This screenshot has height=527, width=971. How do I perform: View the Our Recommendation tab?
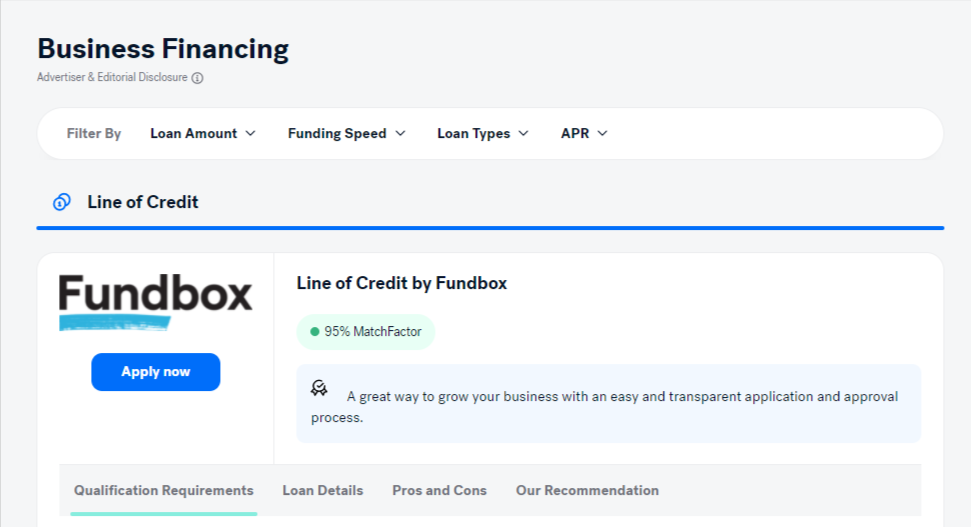pos(587,490)
